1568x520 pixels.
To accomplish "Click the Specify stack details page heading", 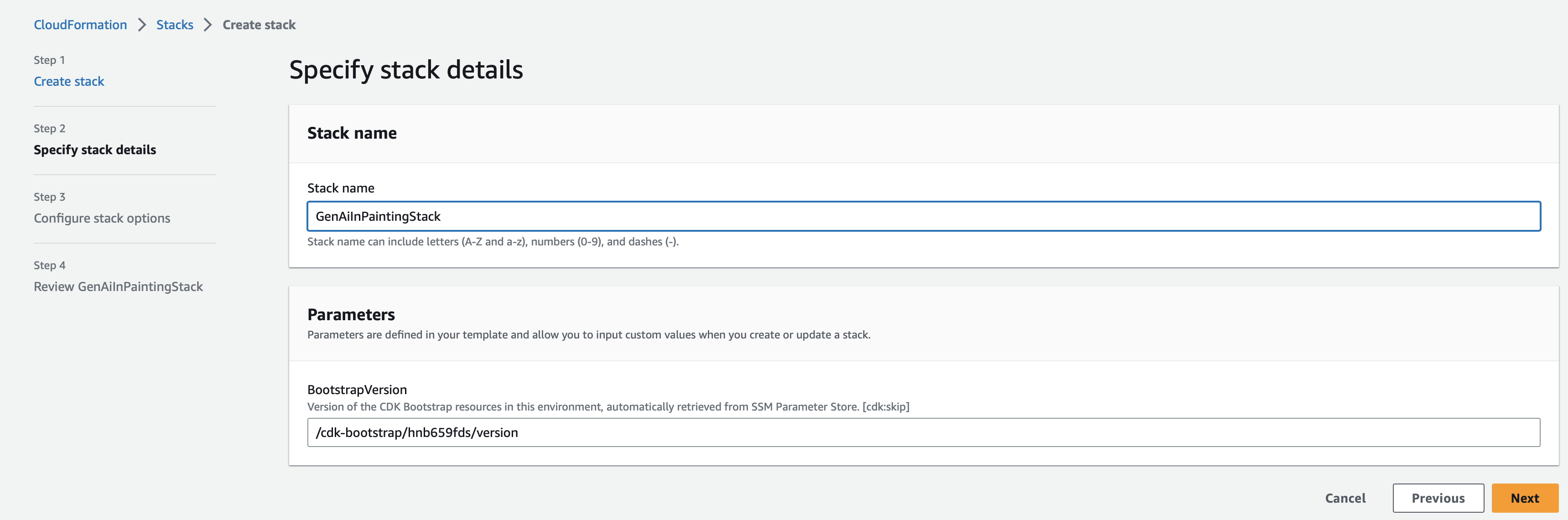I will pyautogui.click(x=406, y=70).
